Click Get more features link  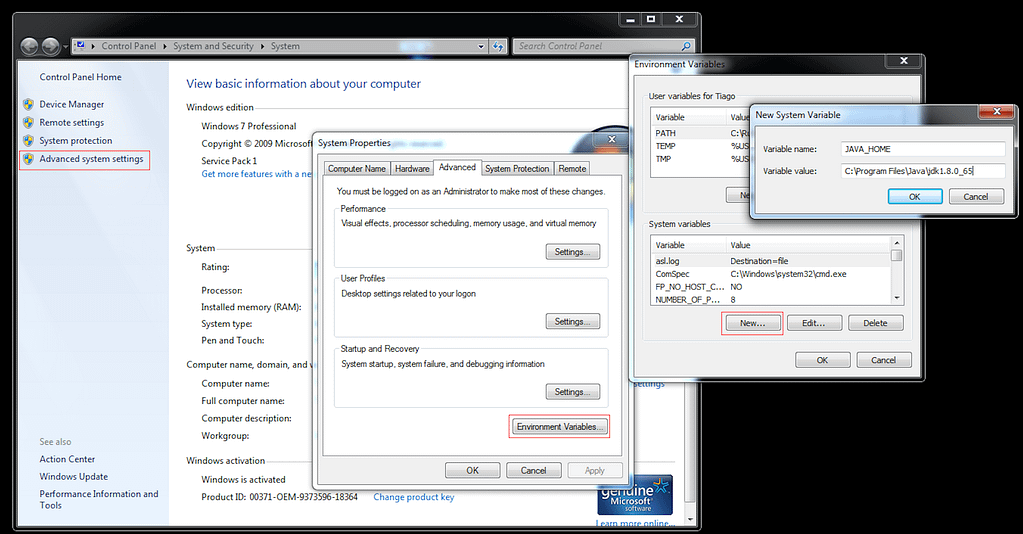pyautogui.click(x=257, y=174)
